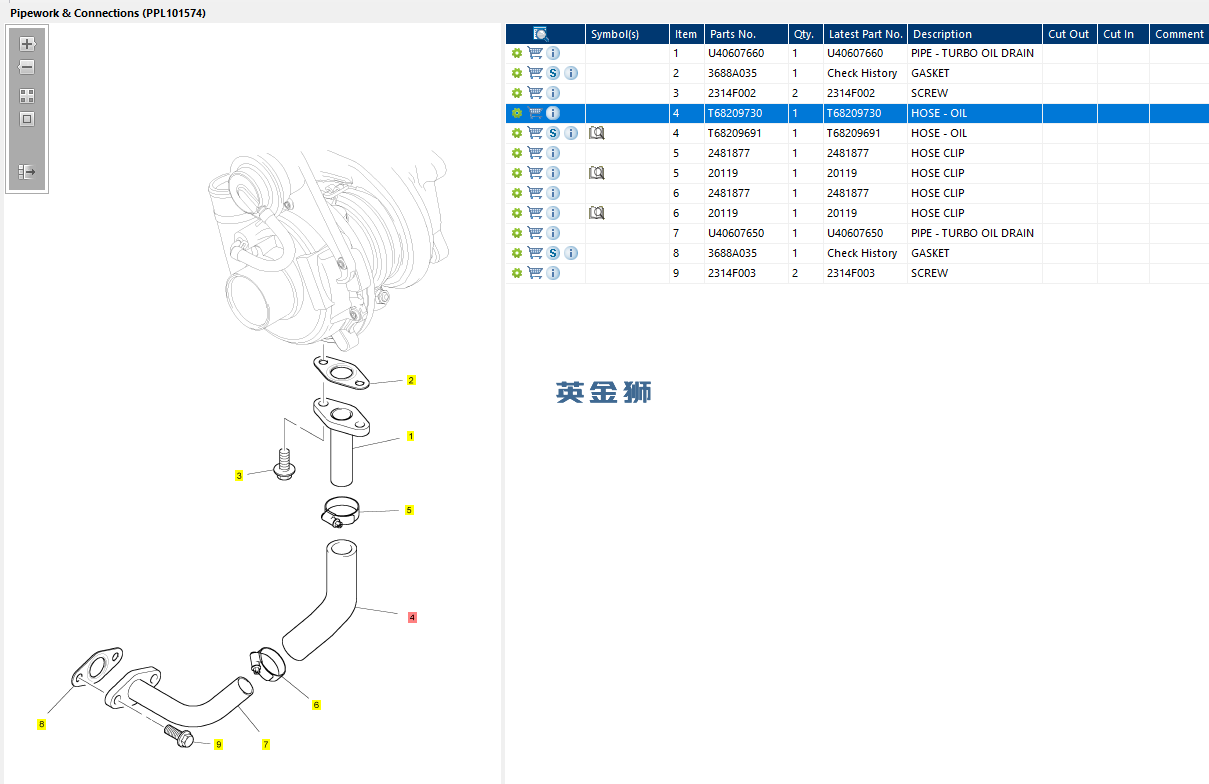Image resolution: width=1209 pixels, height=784 pixels.
Task: Add screw 2314F003 to cart
Action: pos(535,273)
